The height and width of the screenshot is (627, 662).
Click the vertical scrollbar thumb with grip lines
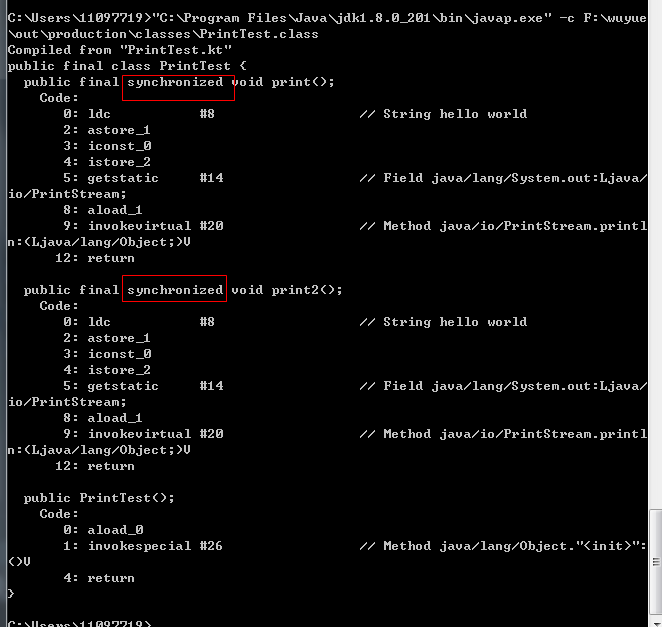(x=655, y=562)
